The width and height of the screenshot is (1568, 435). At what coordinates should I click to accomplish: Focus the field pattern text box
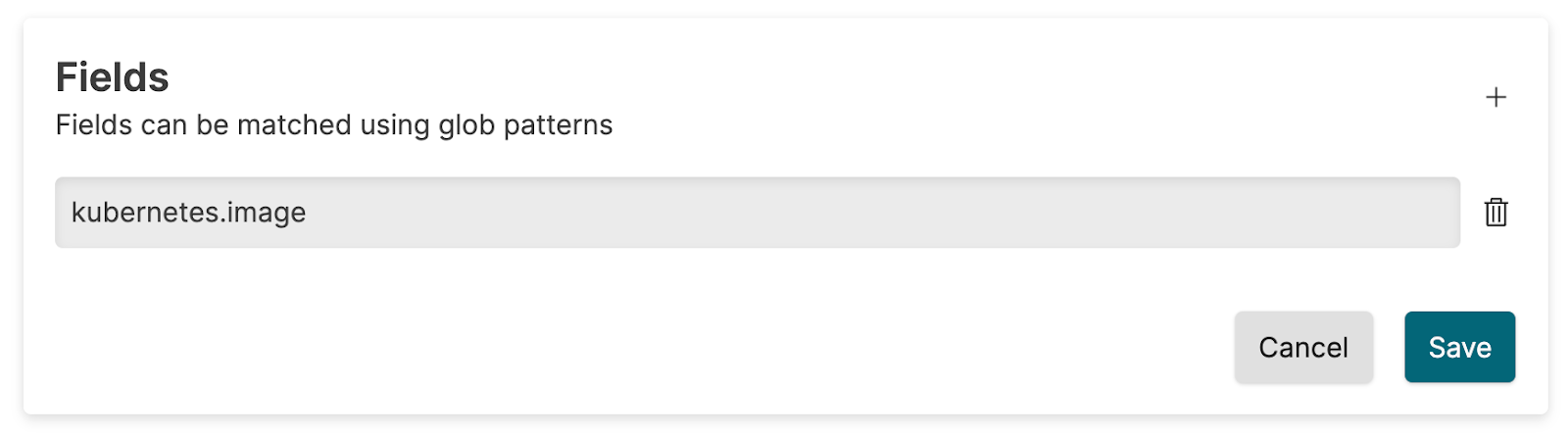[757, 213]
